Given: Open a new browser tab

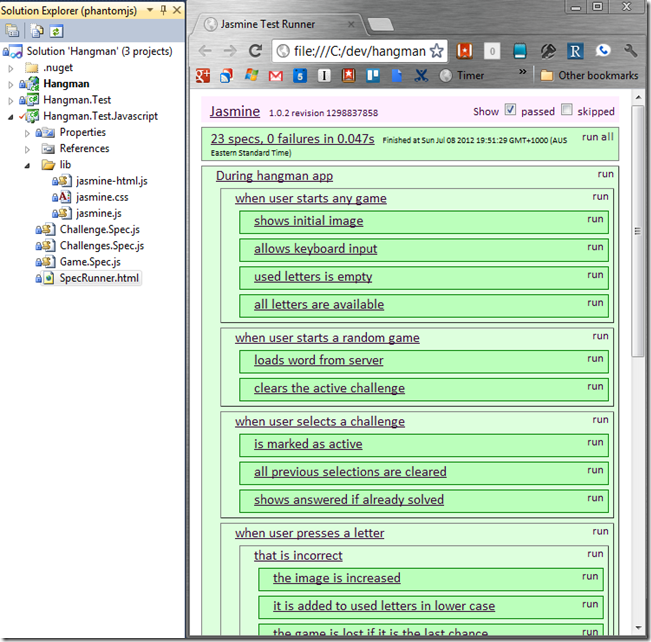Looking at the screenshot, I should pyautogui.click(x=380, y=25).
